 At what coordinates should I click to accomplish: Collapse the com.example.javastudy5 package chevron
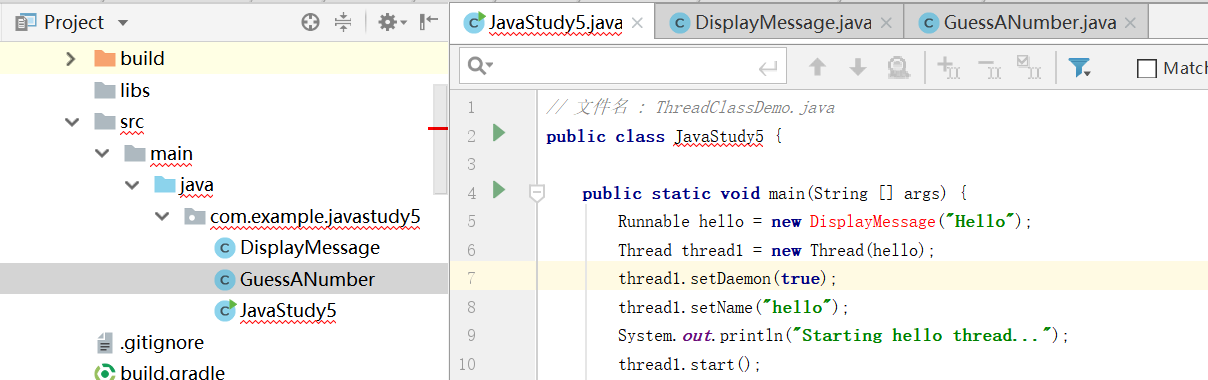[163, 216]
